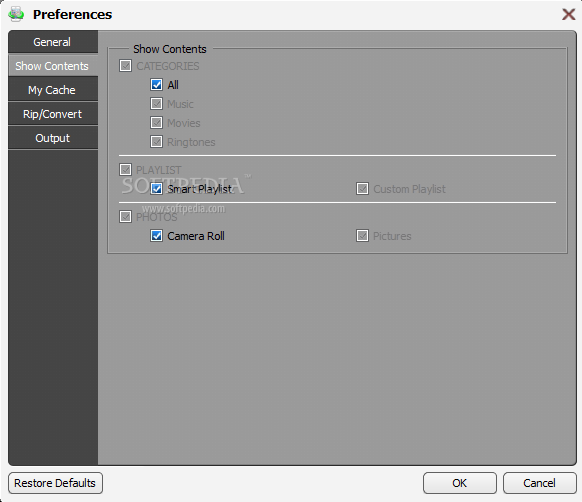The width and height of the screenshot is (582, 502).
Task: Toggle the PHOTOS checkbox
Action: [x=125, y=216]
